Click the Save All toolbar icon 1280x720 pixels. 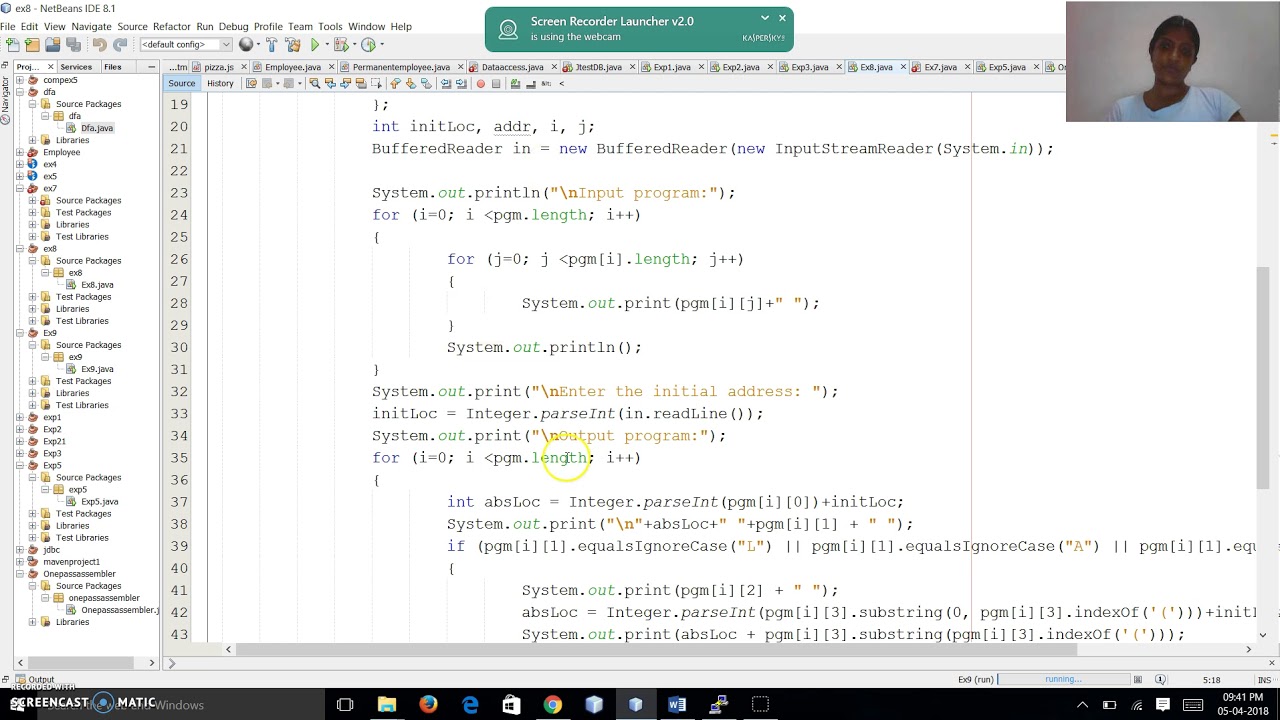tap(72, 45)
